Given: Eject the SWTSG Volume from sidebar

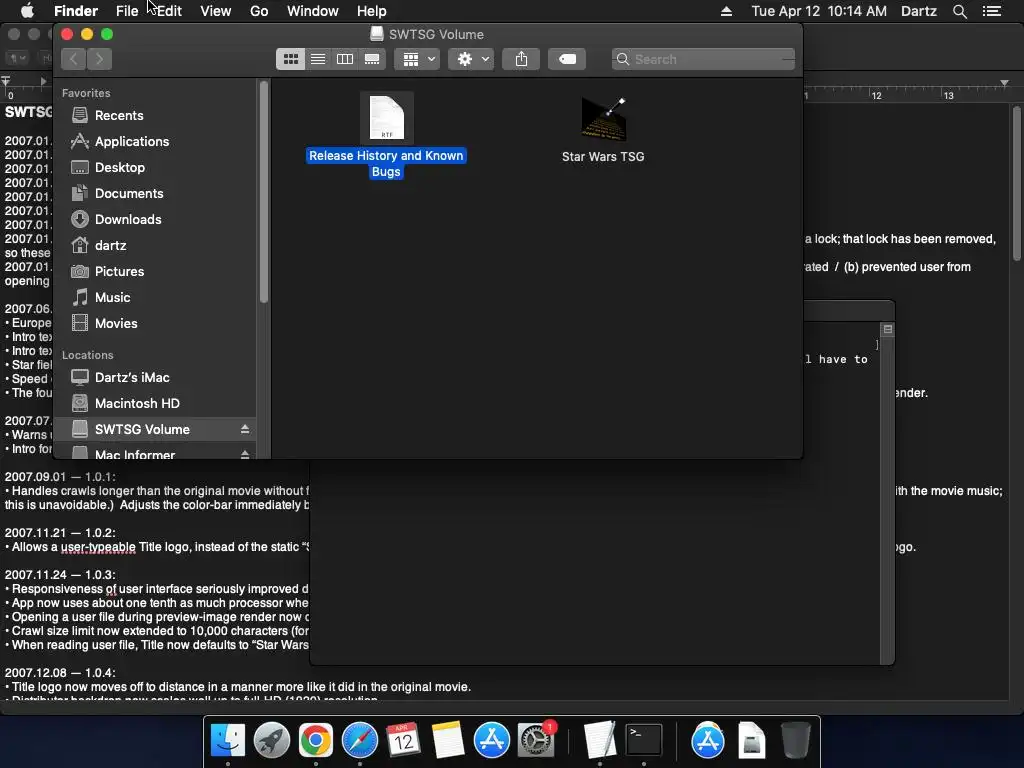Looking at the screenshot, I should click(245, 430).
